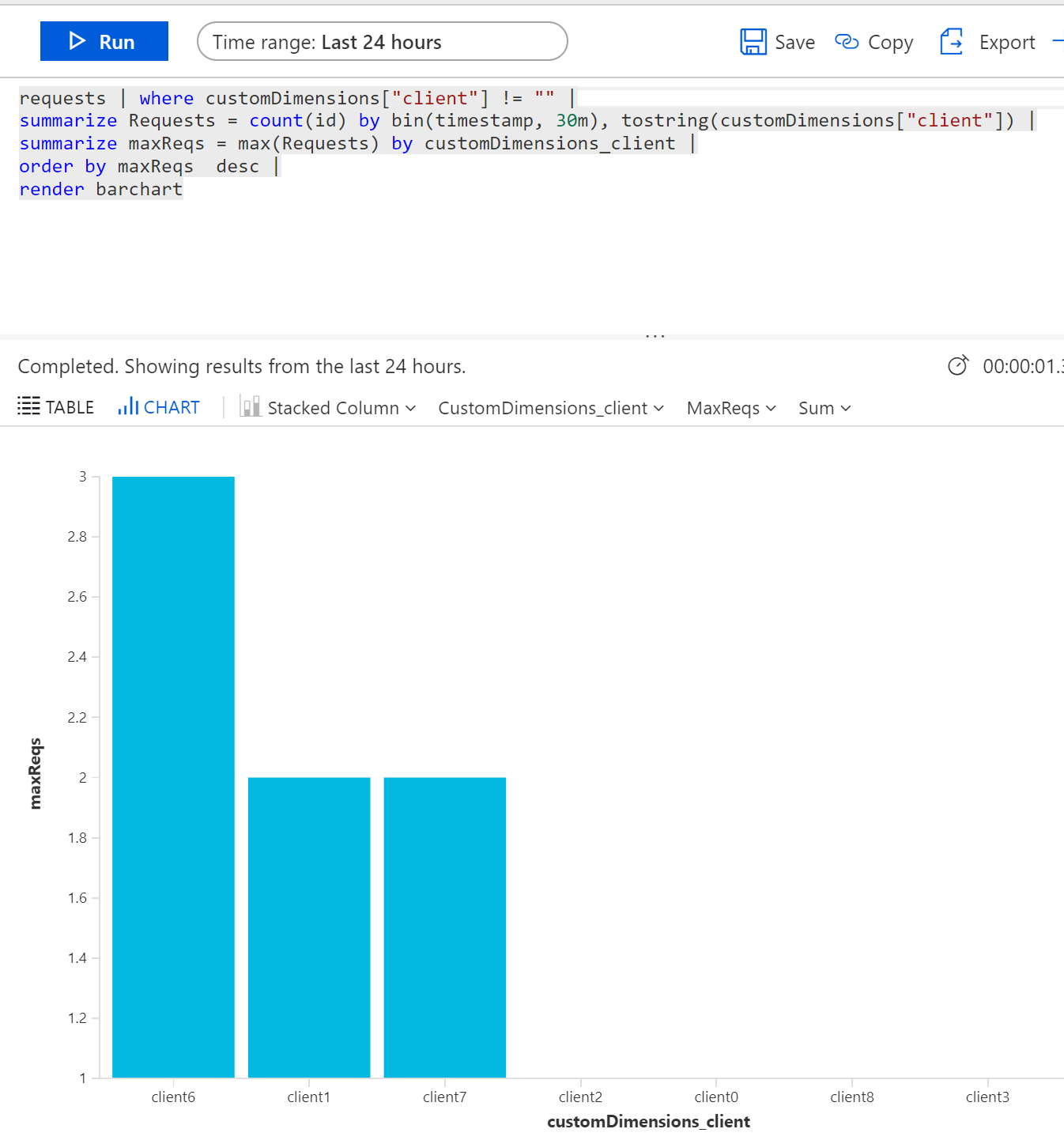Switch to the CHART results tab
This screenshot has height=1144, width=1064.
[x=159, y=407]
